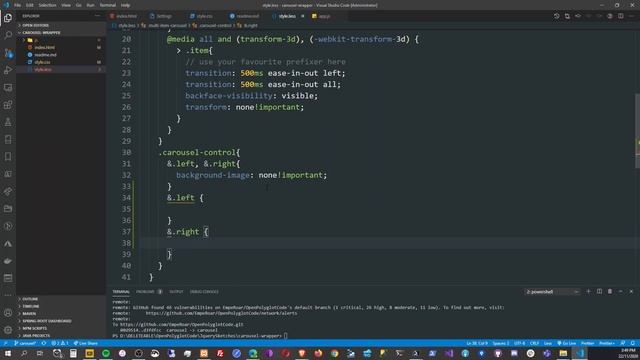Switch to the DEBUG CONSOLE panel tab
The width and height of the screenshot is (640, 360).
204,291
